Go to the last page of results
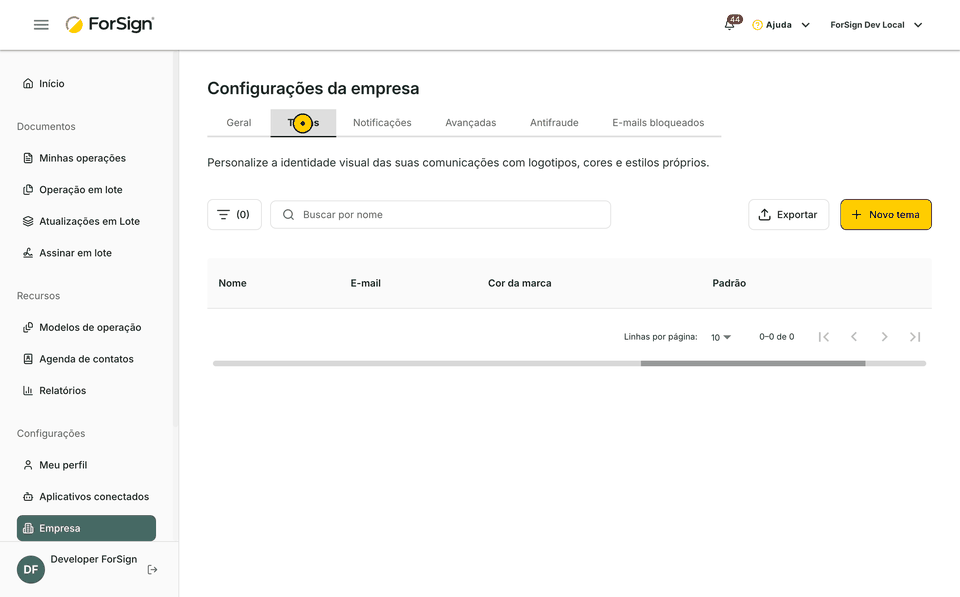Image resolution: width=960 pixels, height=597 pixels. pos(915,337)
